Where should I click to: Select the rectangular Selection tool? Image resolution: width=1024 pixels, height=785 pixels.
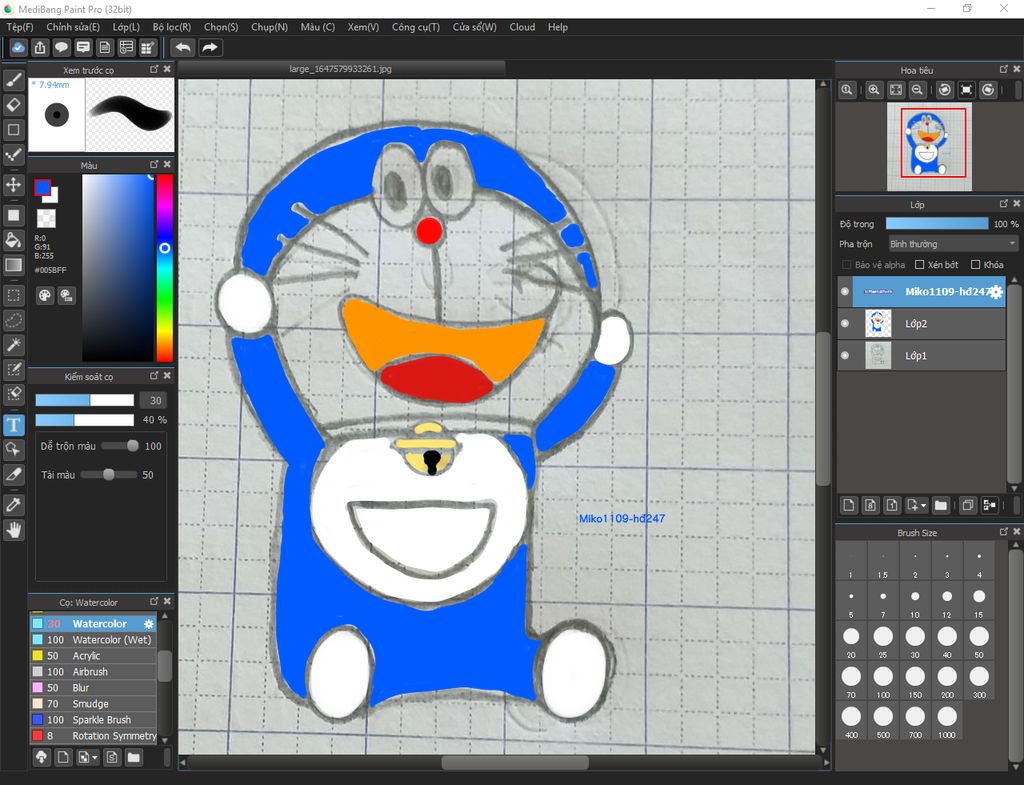tap(14, 295)
